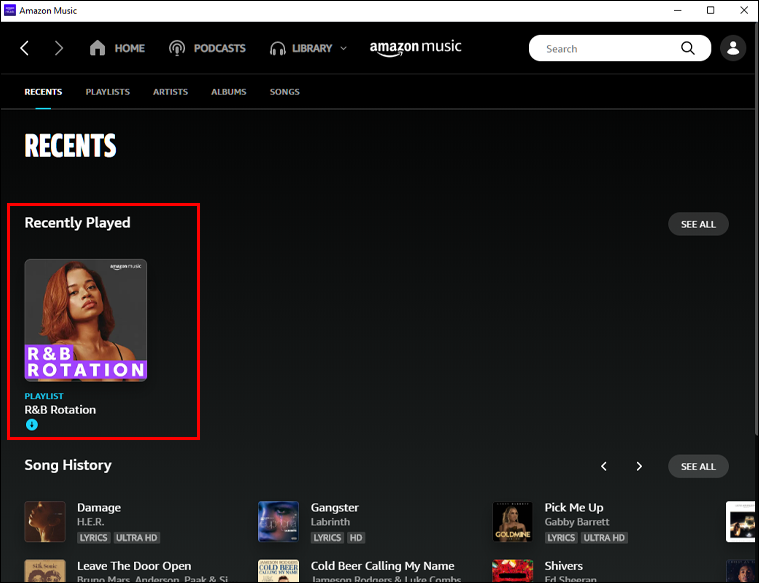The image size is (759, 583).
Task: Minimize the Amazon Music window
Action: (678, 10)
